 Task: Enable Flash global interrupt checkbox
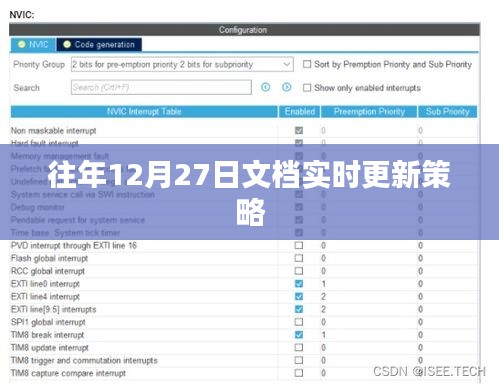299,258
